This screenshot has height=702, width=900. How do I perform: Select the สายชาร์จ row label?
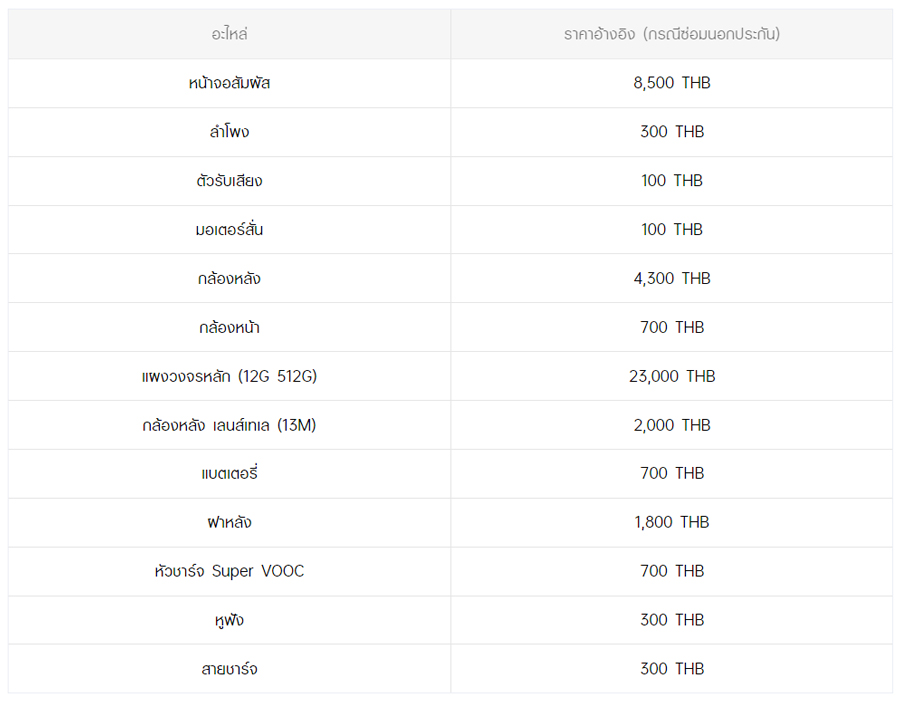pyautogui.click(x=229, y=670)
